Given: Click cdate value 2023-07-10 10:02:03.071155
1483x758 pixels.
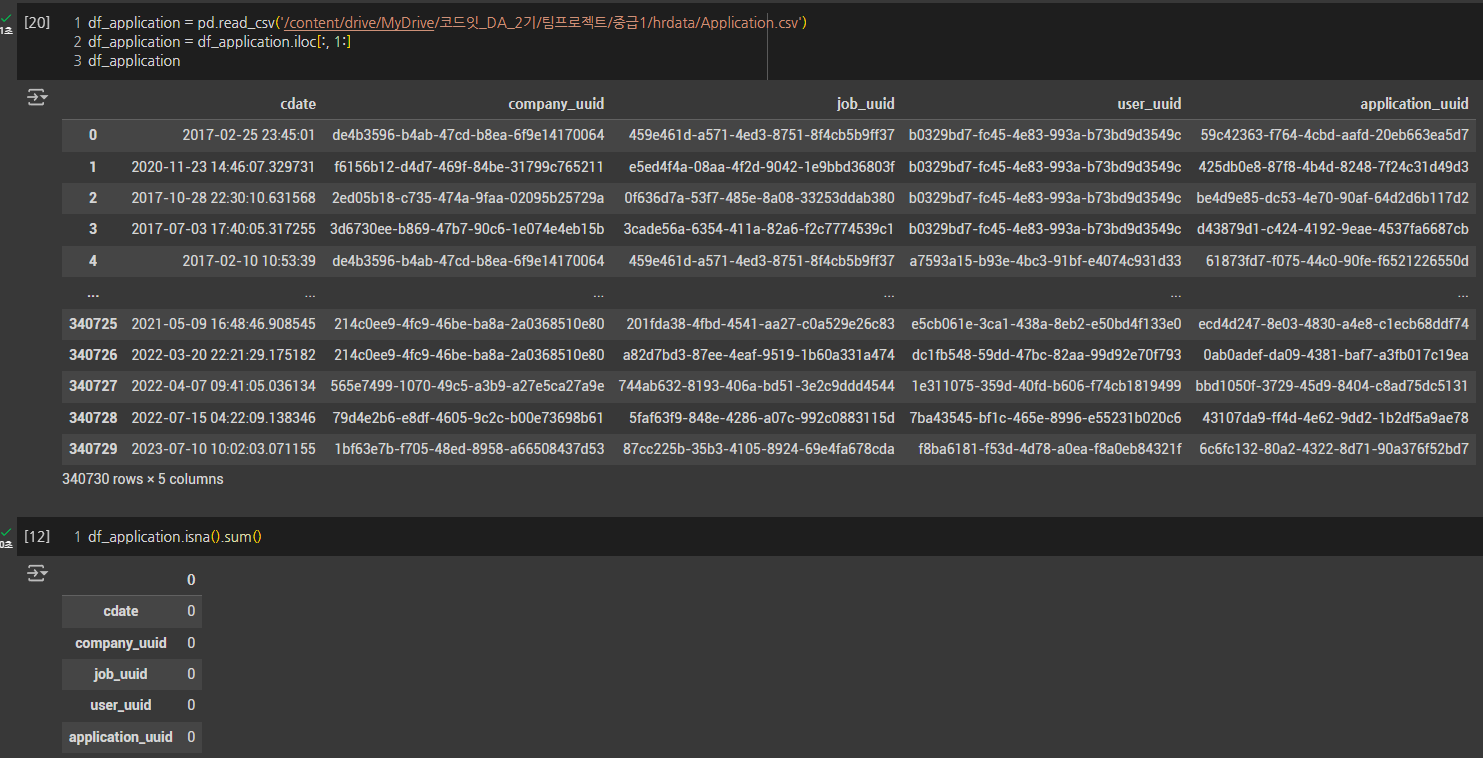Looking at the screenshot, I should [x=224, y=450].
